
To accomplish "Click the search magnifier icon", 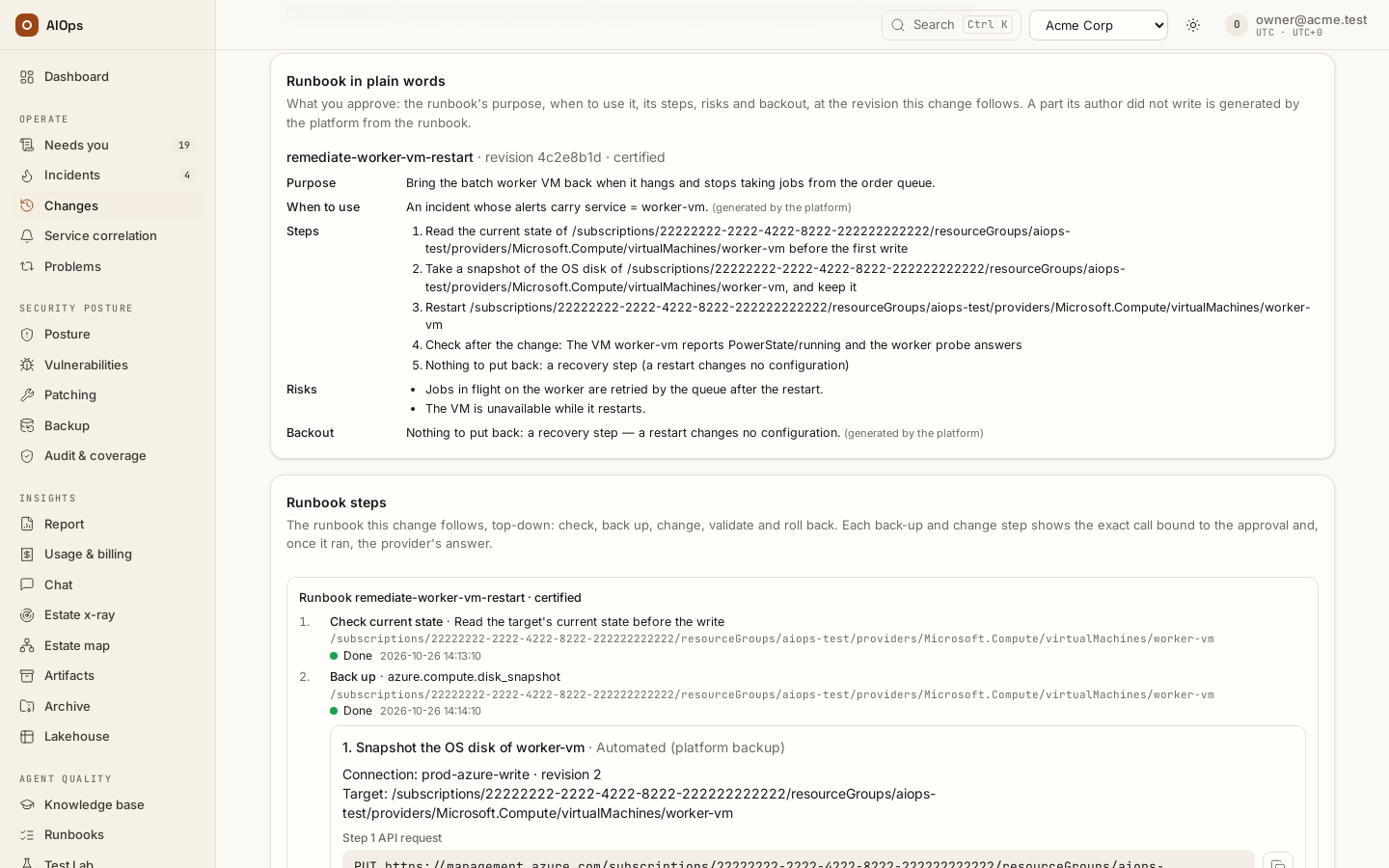I will [898, 25].
